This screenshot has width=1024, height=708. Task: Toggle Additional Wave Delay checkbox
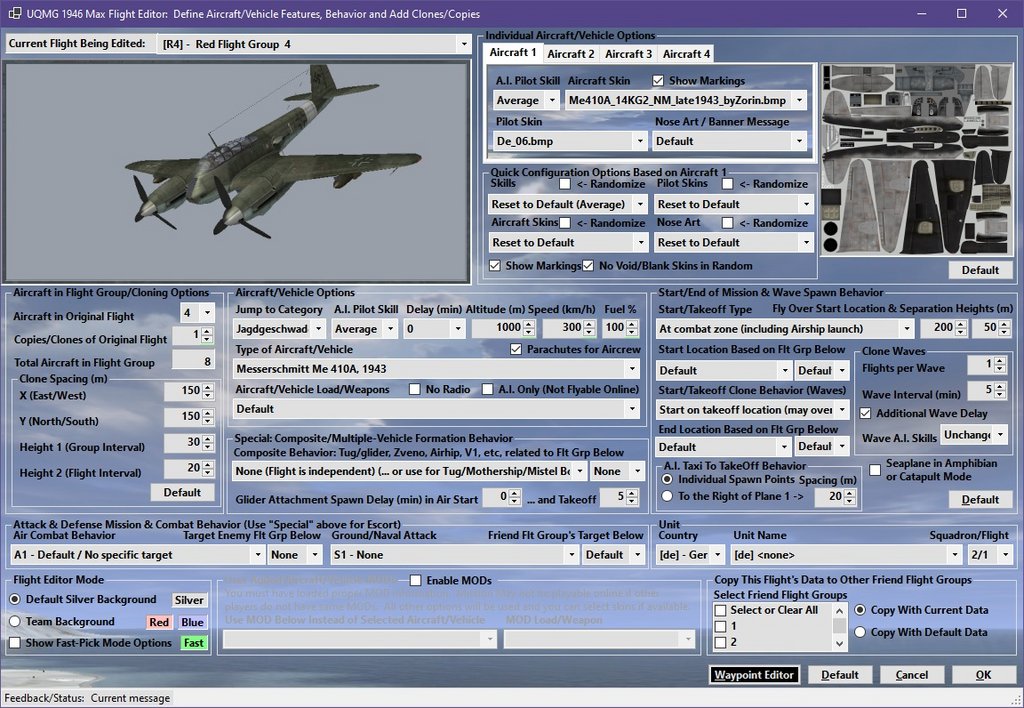coord(865,413)
